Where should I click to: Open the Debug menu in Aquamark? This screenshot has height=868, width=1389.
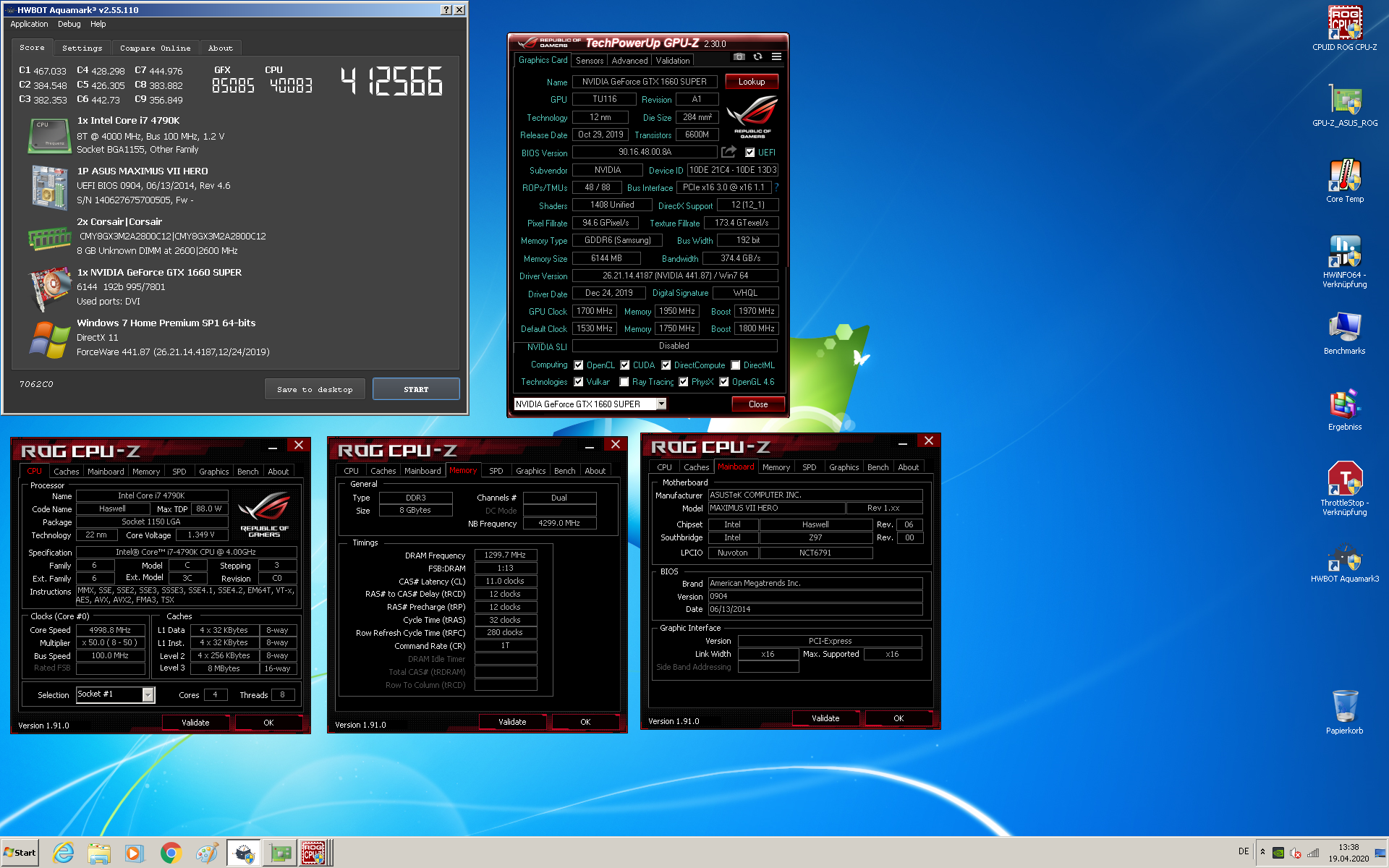69,24
